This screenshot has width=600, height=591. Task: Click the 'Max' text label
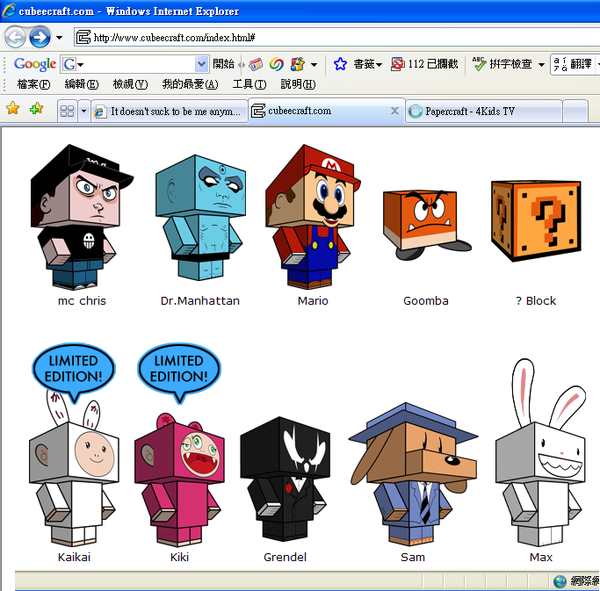pos(541,557)
